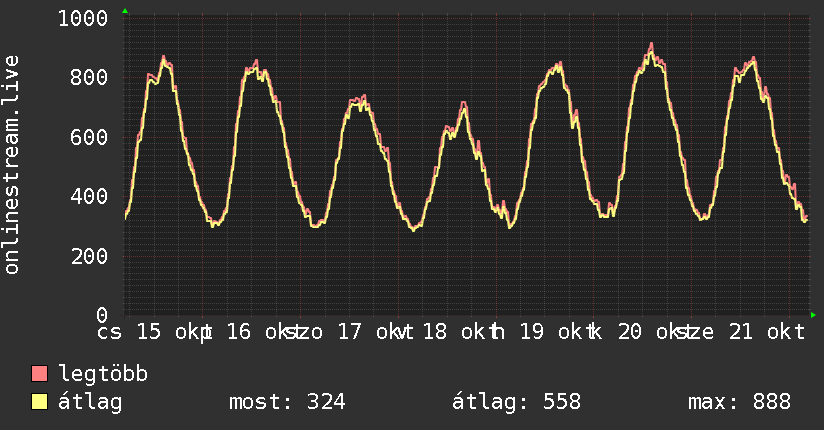Click the 16 okt date label
The height and width of the screenshot is (430, 824).
[x=264, y=332]
